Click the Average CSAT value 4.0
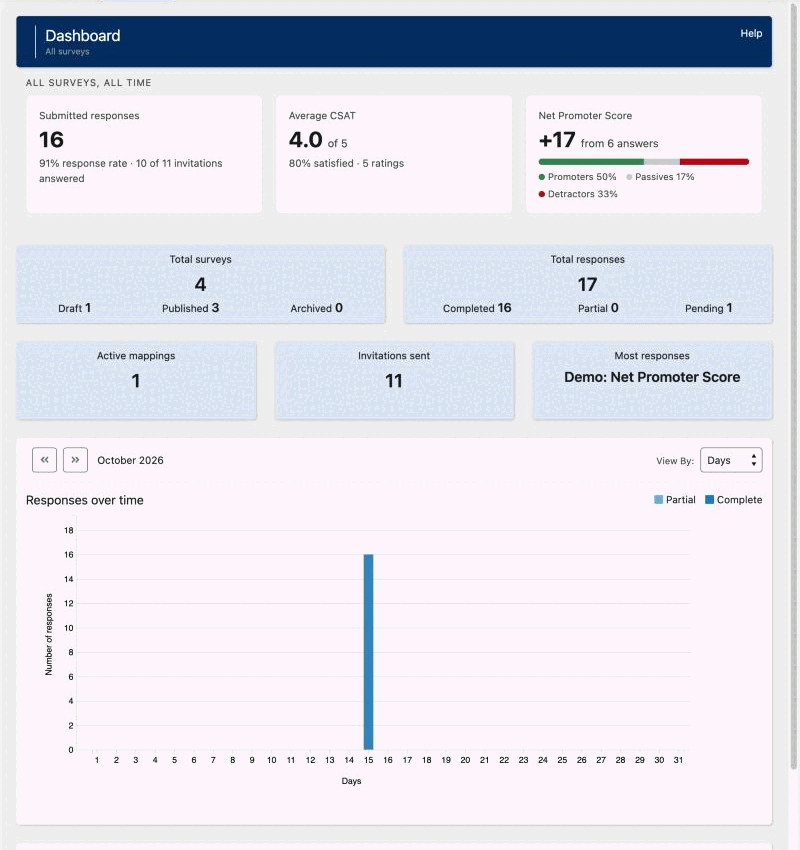The height and width of the screenshot is (850, 800). tap(306, 140)
